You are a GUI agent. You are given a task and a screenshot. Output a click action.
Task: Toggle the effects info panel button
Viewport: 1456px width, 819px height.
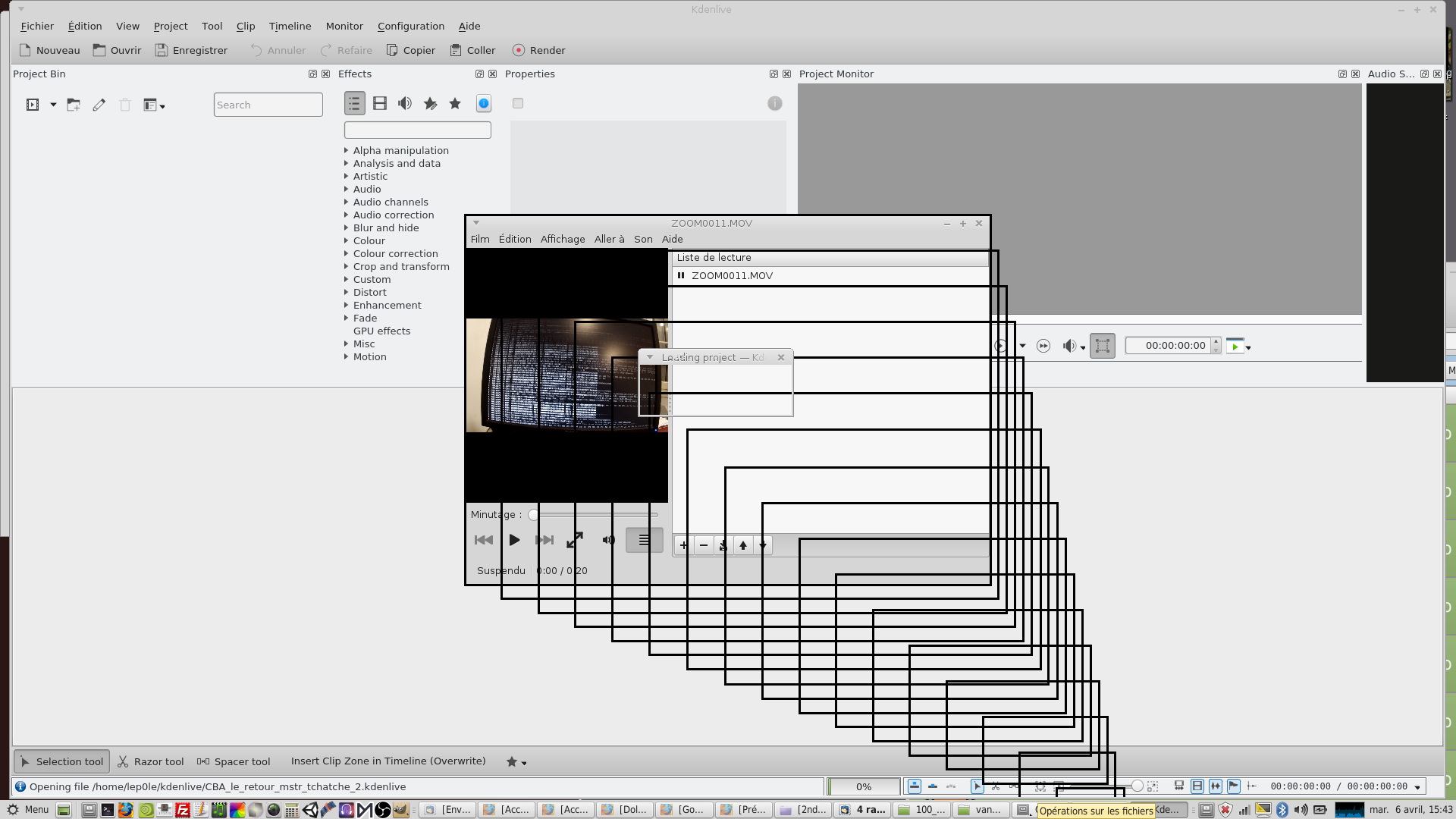(484, 103)
